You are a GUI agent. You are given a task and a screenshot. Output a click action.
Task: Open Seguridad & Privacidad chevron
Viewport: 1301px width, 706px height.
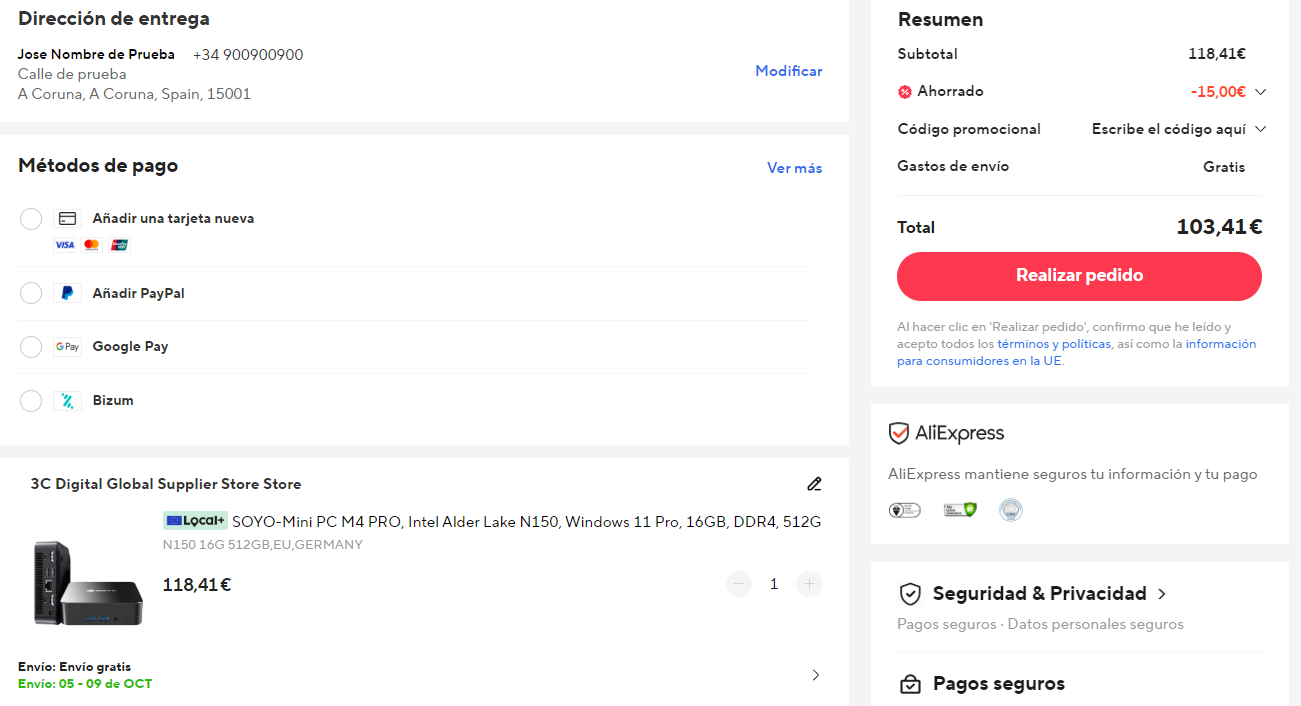(x=1161, y=594)
